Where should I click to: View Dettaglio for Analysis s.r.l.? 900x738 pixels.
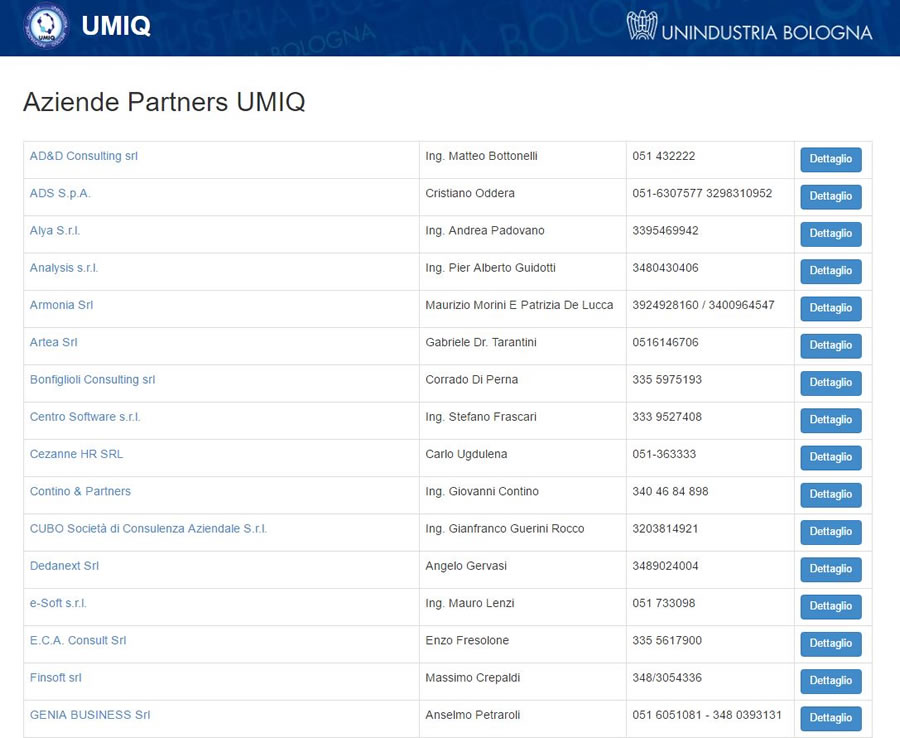point(831,271)
